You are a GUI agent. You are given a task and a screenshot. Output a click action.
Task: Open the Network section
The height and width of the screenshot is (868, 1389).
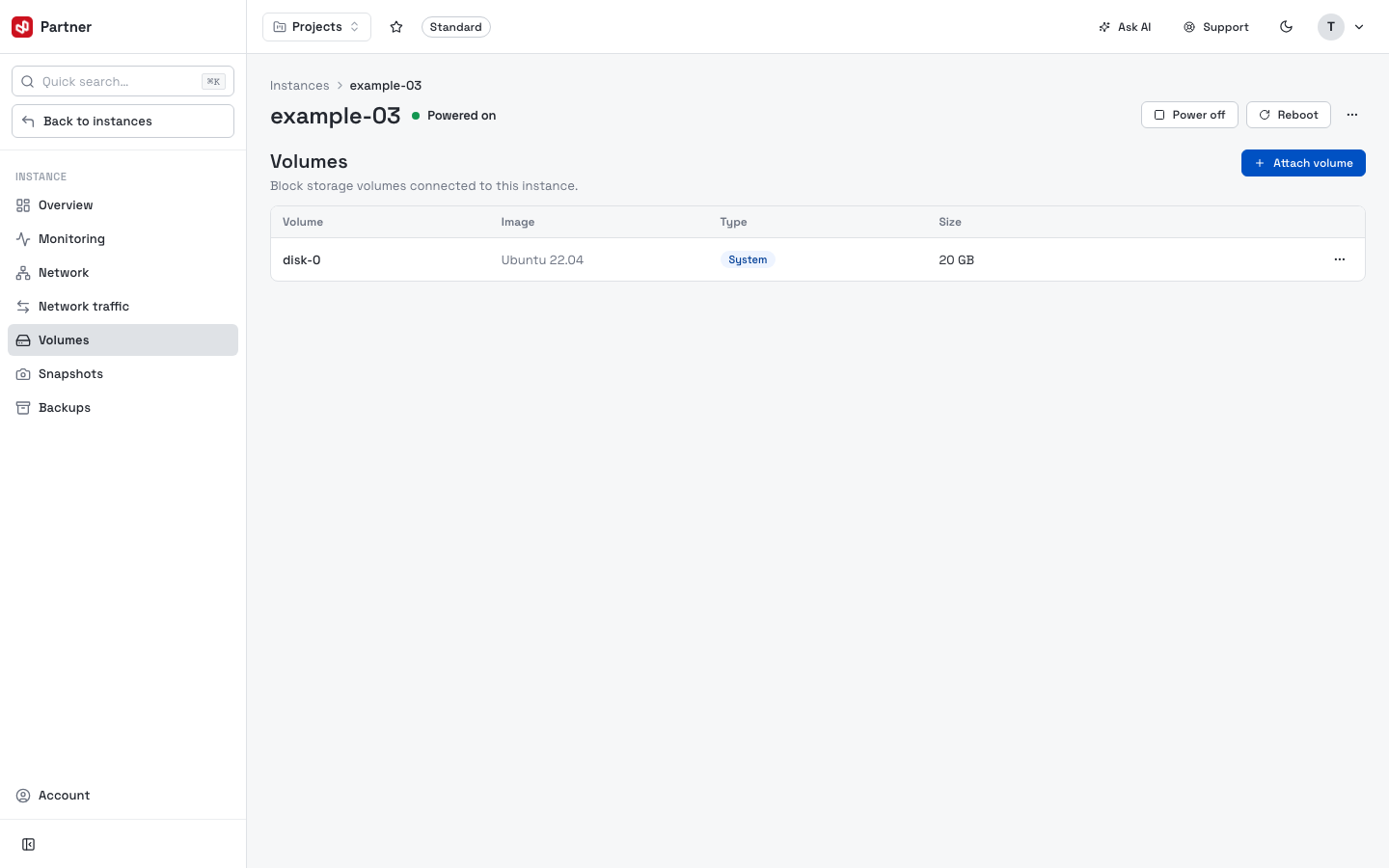pyautogui.click(x=123, y=273)
